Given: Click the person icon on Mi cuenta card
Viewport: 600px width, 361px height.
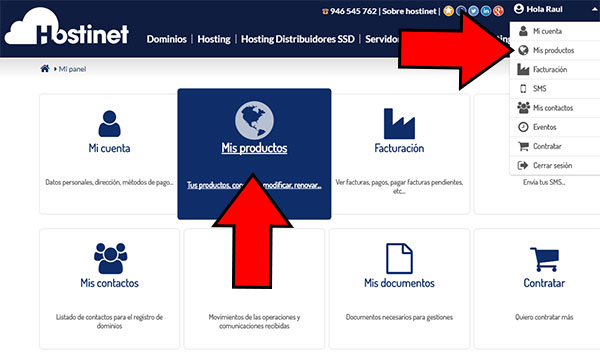Looking at the screenshot, I should (109, 123).
